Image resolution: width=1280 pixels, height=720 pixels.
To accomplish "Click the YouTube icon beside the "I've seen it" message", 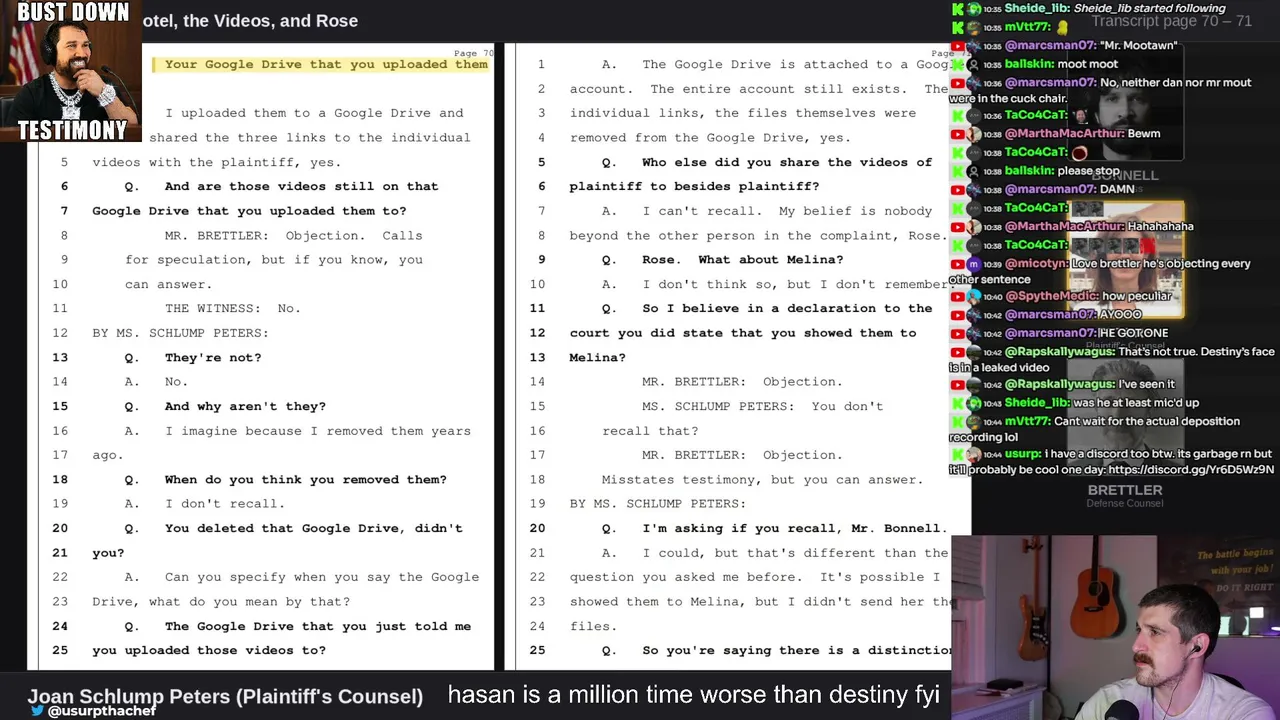I will (x=957, y=385).
